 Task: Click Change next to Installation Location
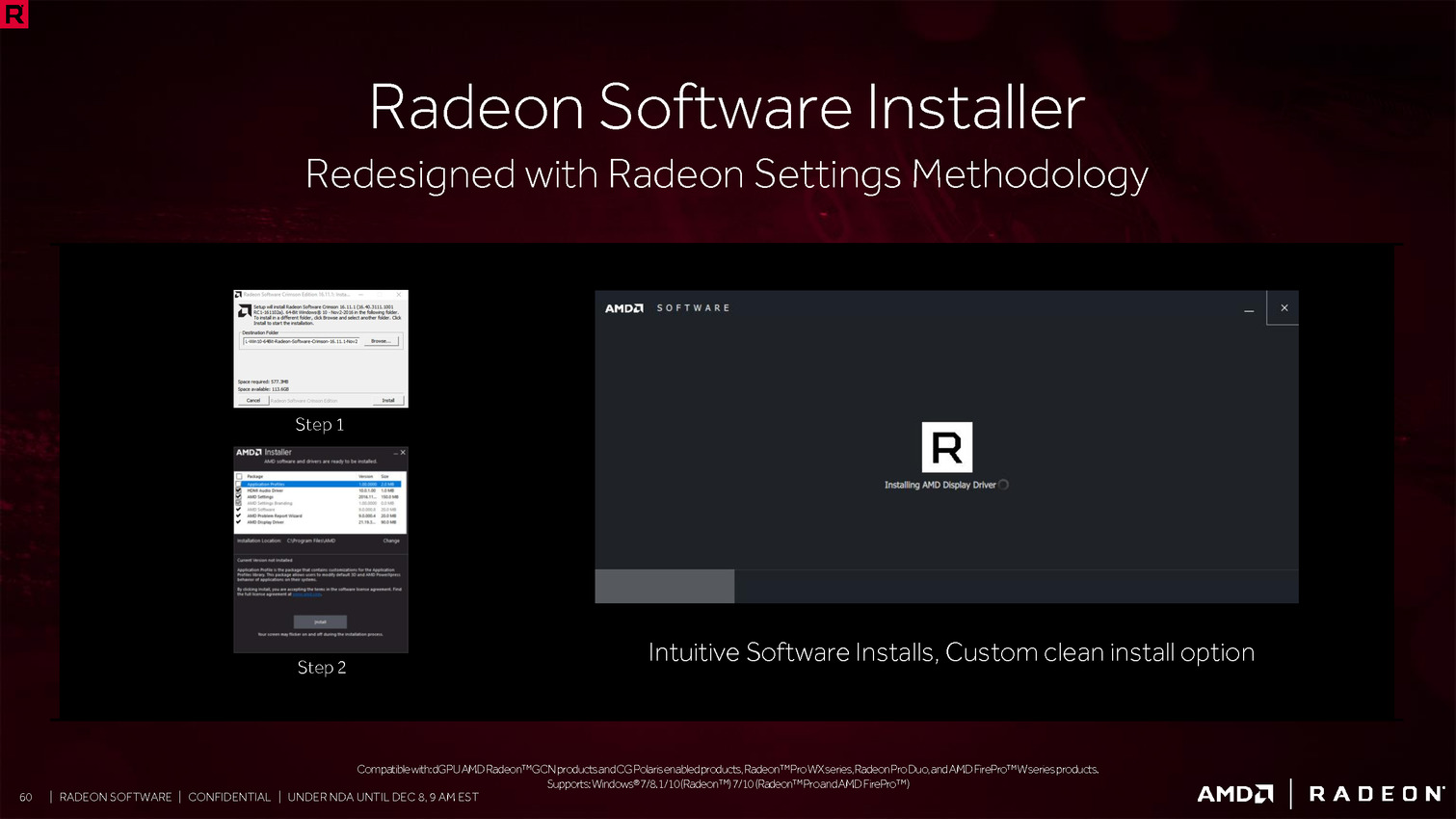click(x=390, y=541)
